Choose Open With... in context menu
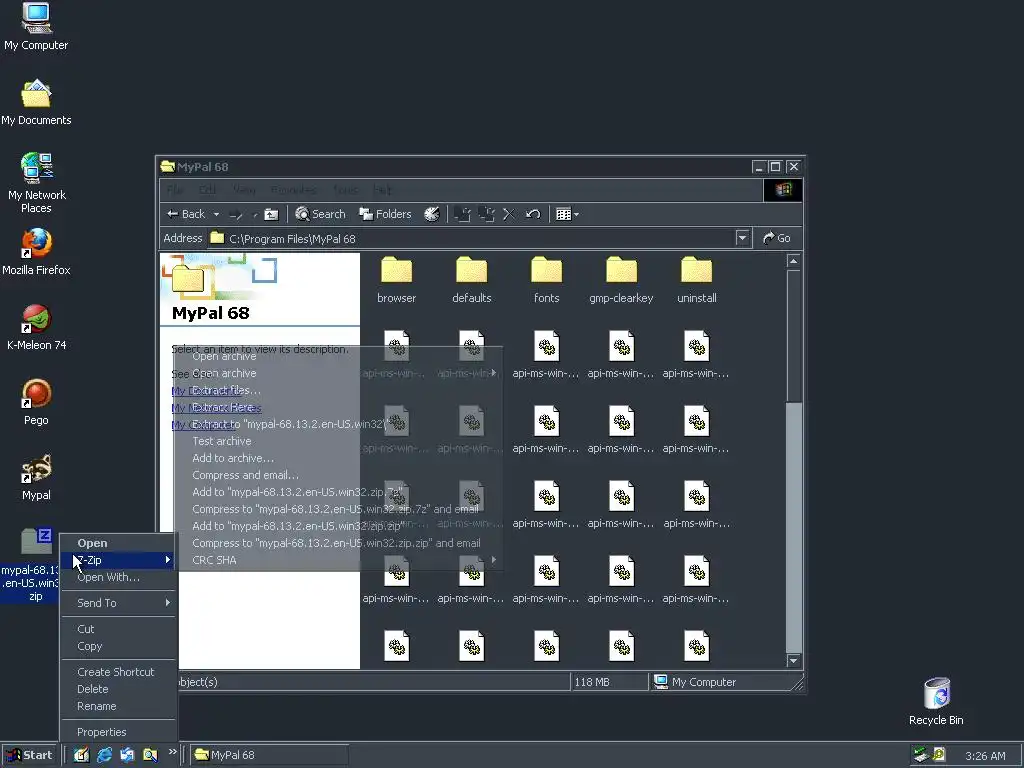 coord(118,577)
